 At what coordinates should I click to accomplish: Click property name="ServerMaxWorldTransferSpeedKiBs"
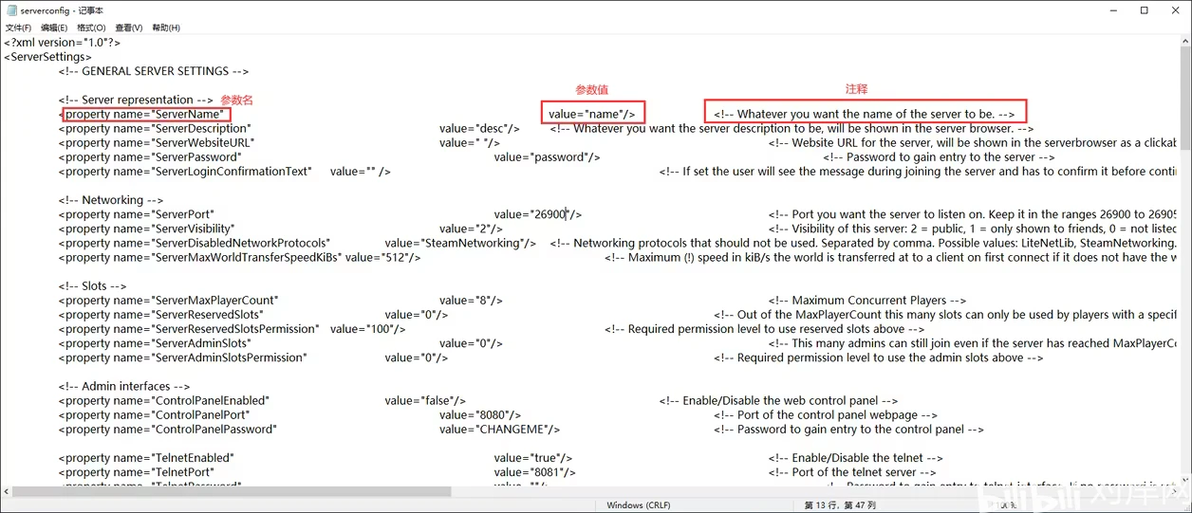pyautogui.click(x=201, y=258)
